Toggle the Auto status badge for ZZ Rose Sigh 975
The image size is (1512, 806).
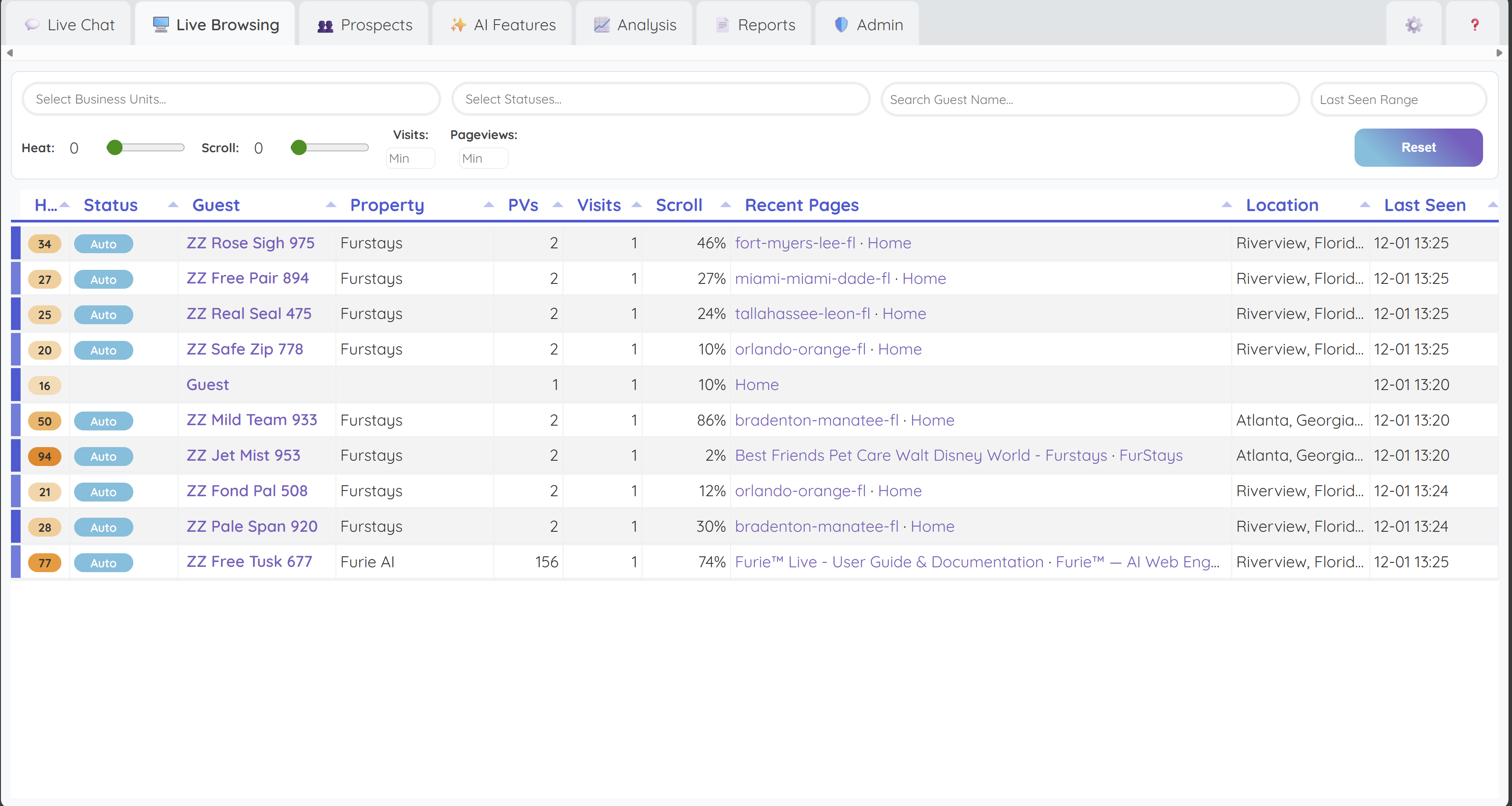103,244
